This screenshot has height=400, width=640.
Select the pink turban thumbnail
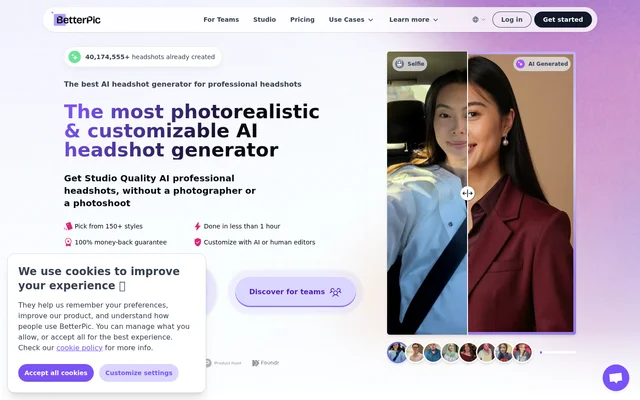(486, 353)
